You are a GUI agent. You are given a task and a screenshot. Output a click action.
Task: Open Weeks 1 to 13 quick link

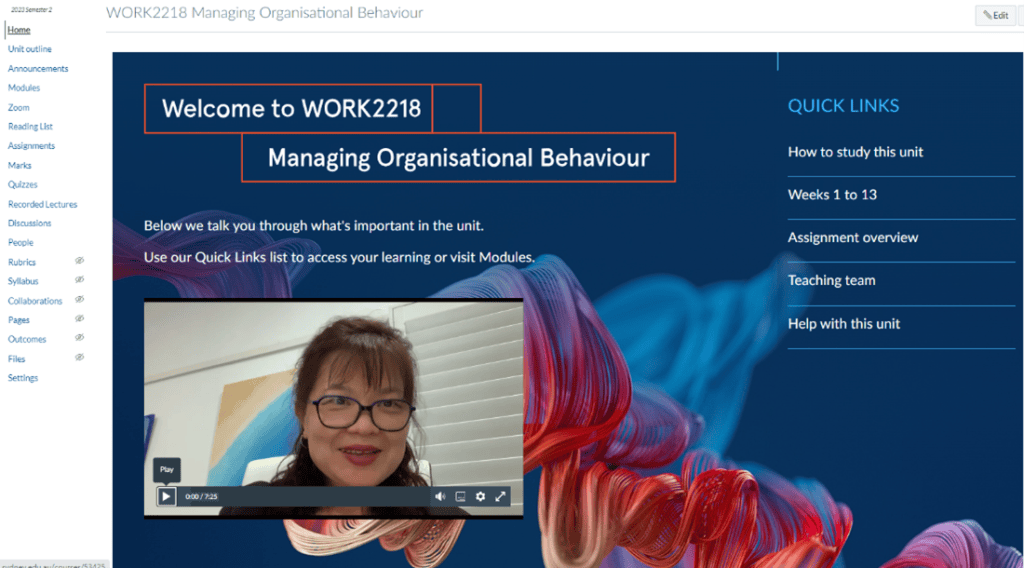[x=832, y=195]
